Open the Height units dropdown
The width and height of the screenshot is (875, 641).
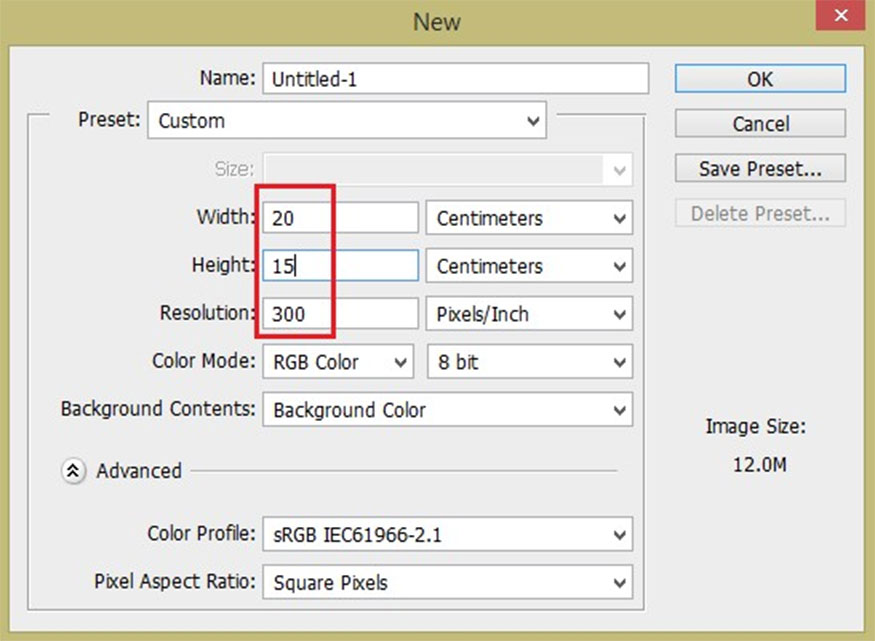click(529, 265)
